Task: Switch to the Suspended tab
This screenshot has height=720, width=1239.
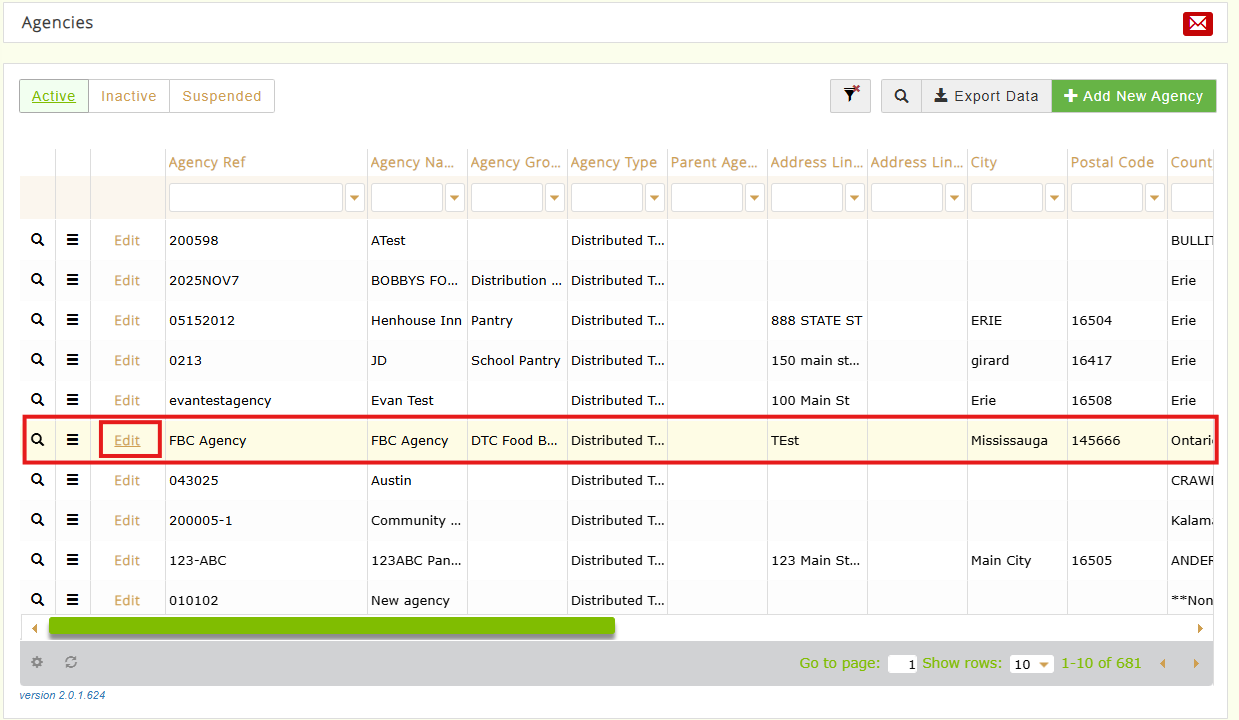Action: click(x=222, y=96)
